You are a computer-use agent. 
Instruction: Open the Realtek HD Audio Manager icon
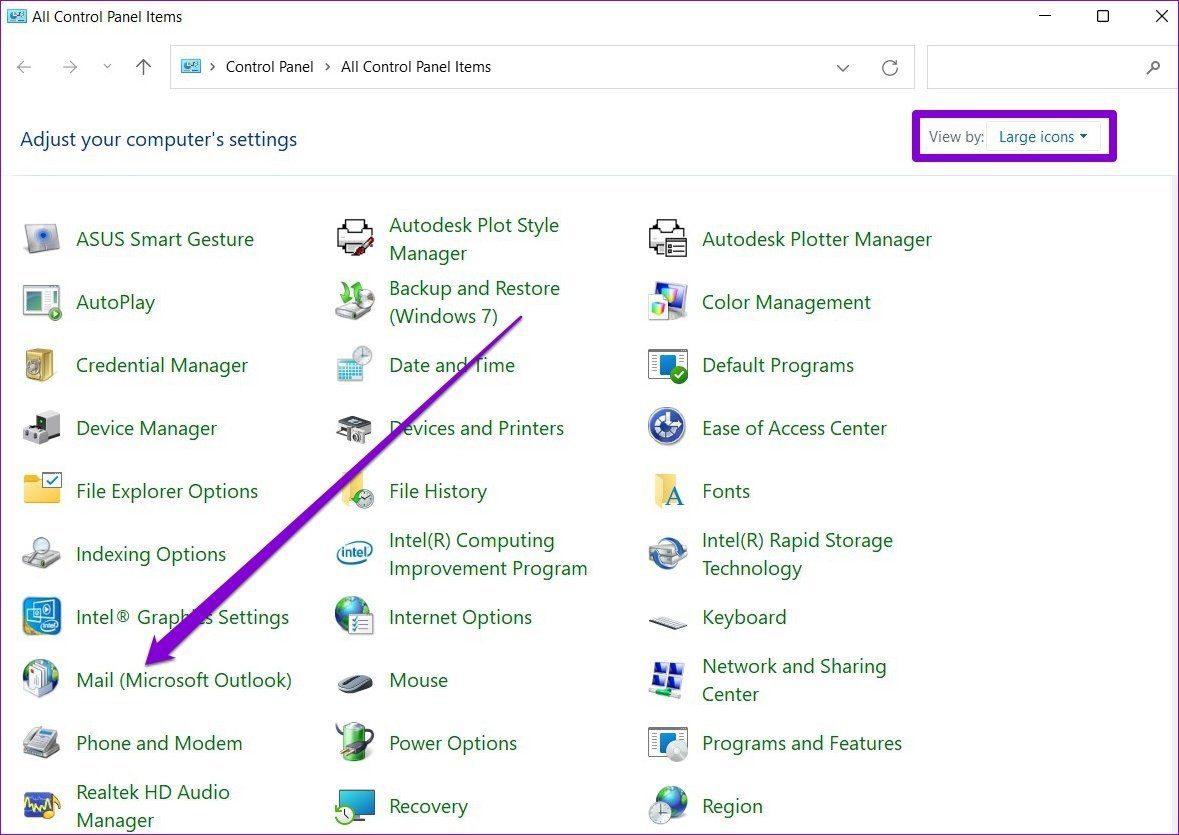point(41,806)
